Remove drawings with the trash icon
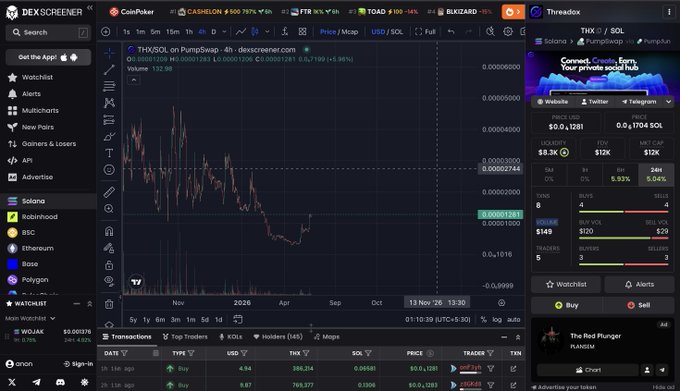The width and height of the screenshot is (680, 391). (x=109, y=304)
